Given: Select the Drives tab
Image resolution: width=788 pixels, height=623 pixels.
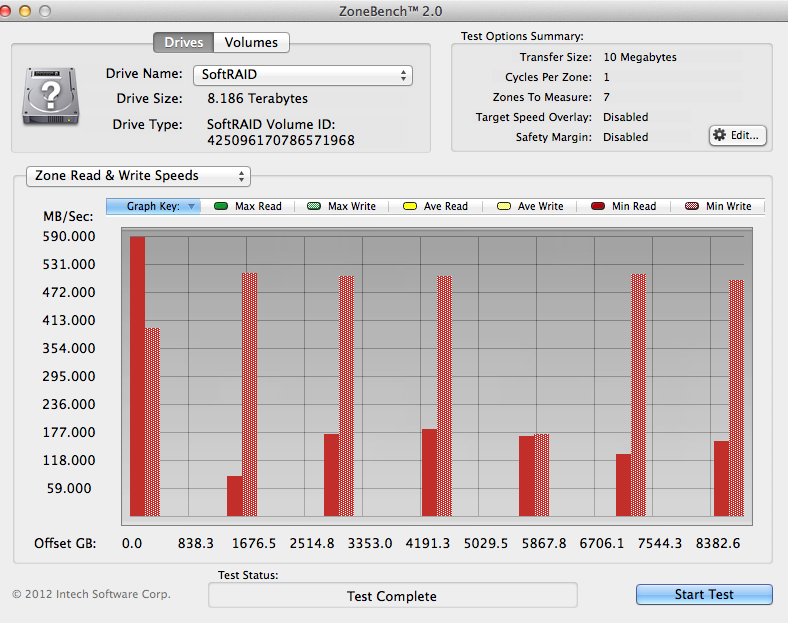Looking at the screenshot, I should [x=183, y=42].
